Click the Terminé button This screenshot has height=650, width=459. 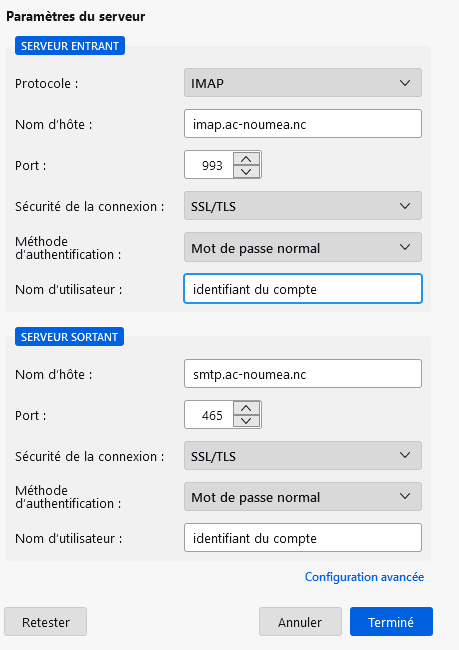(391, 622)
